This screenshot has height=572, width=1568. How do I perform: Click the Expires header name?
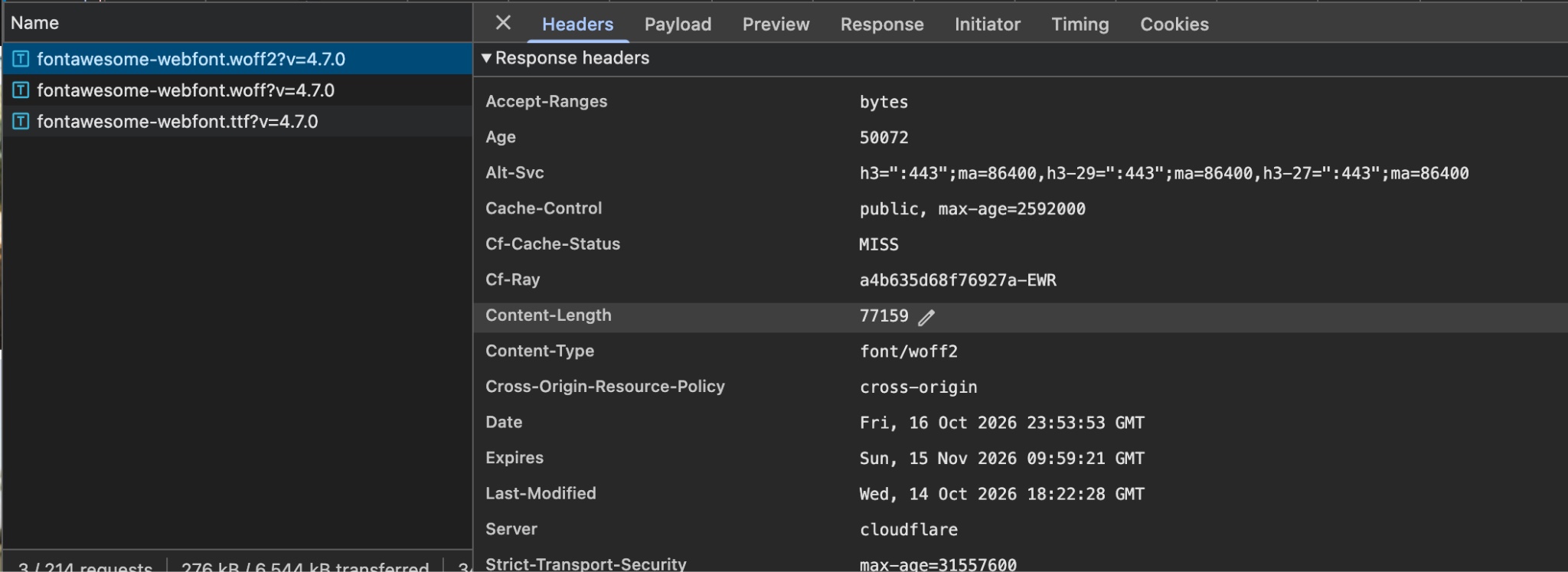tap(514, 457)
